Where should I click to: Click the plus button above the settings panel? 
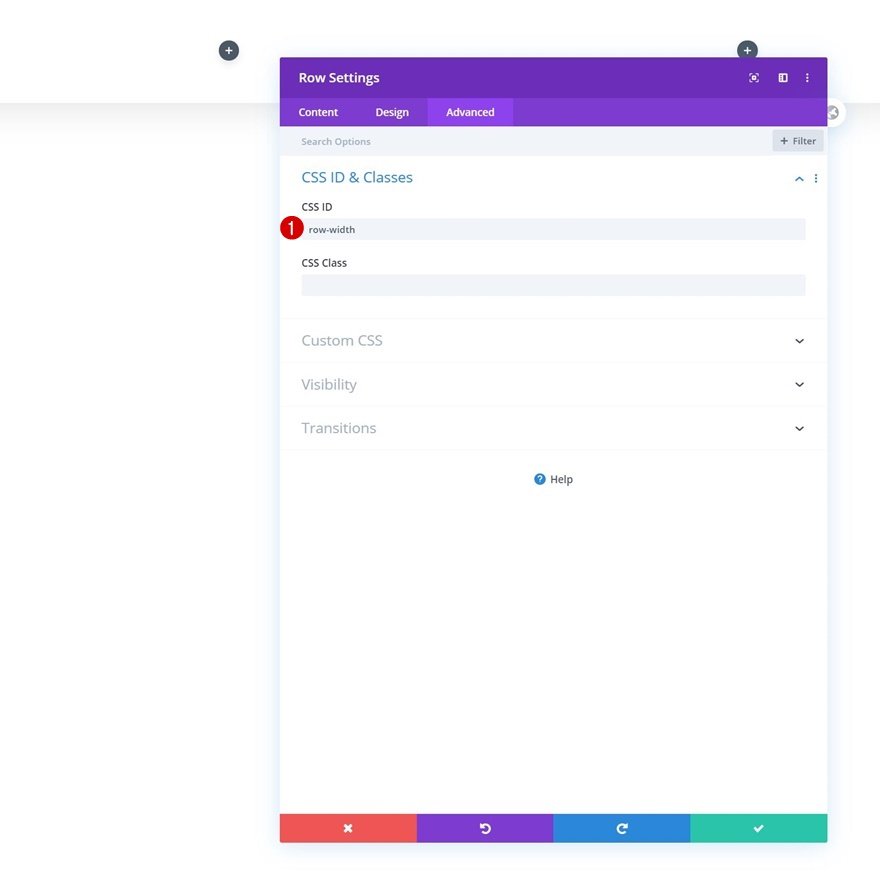[x=747, y=50]
